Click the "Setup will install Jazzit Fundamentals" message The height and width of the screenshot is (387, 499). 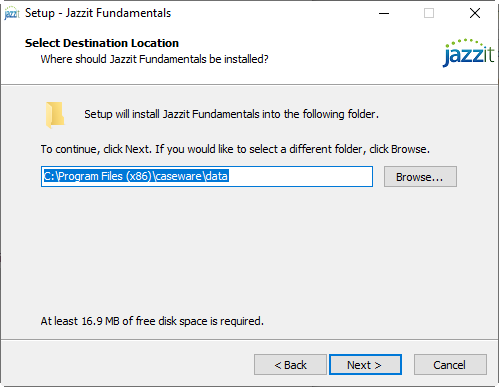click(x=231, y=114)
